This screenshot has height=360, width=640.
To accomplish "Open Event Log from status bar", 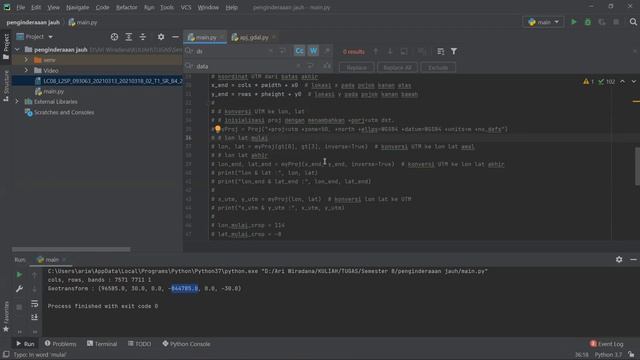I will click(607, 344).
